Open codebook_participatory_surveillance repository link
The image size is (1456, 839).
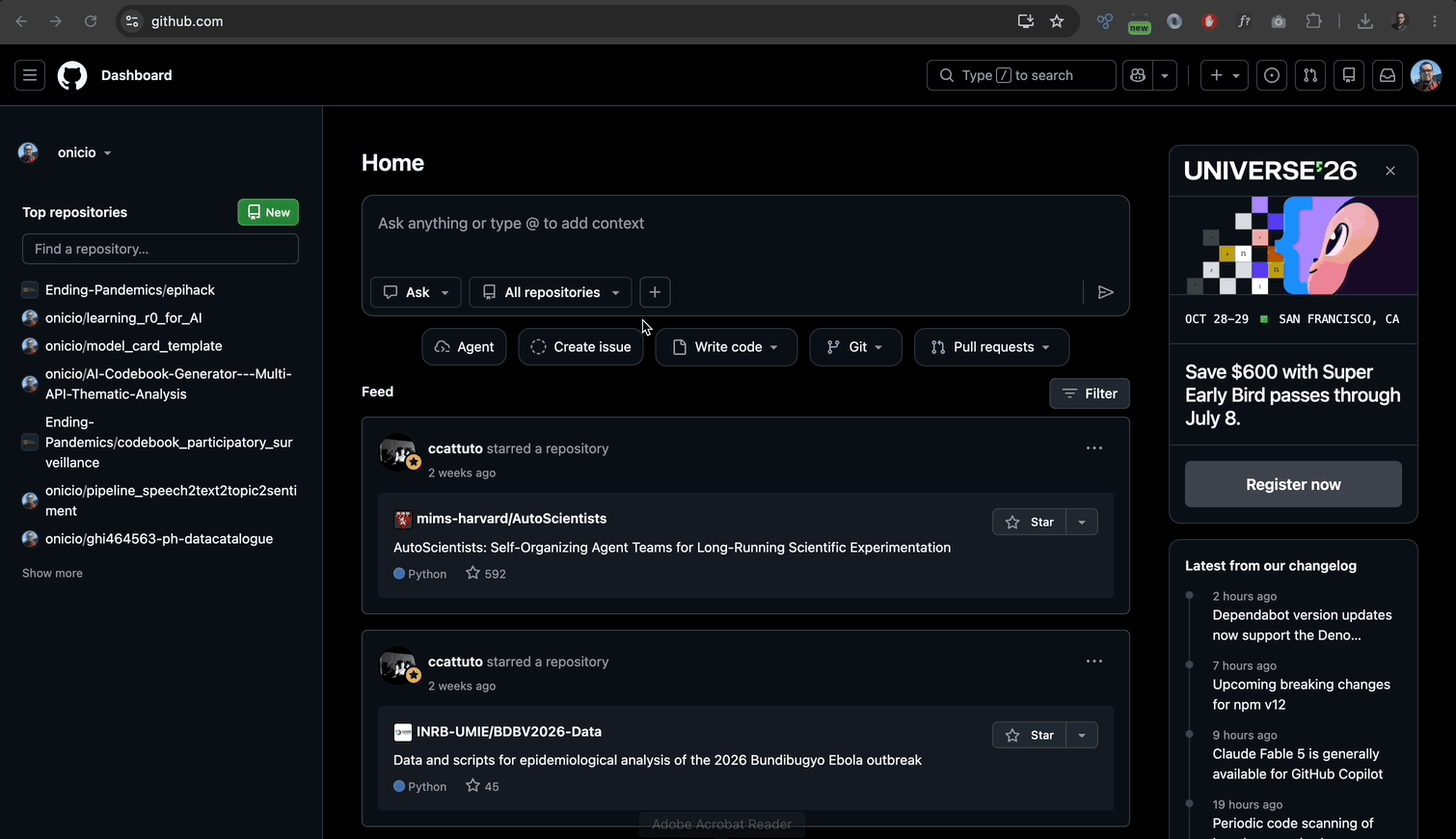click(x=169, y=442)
